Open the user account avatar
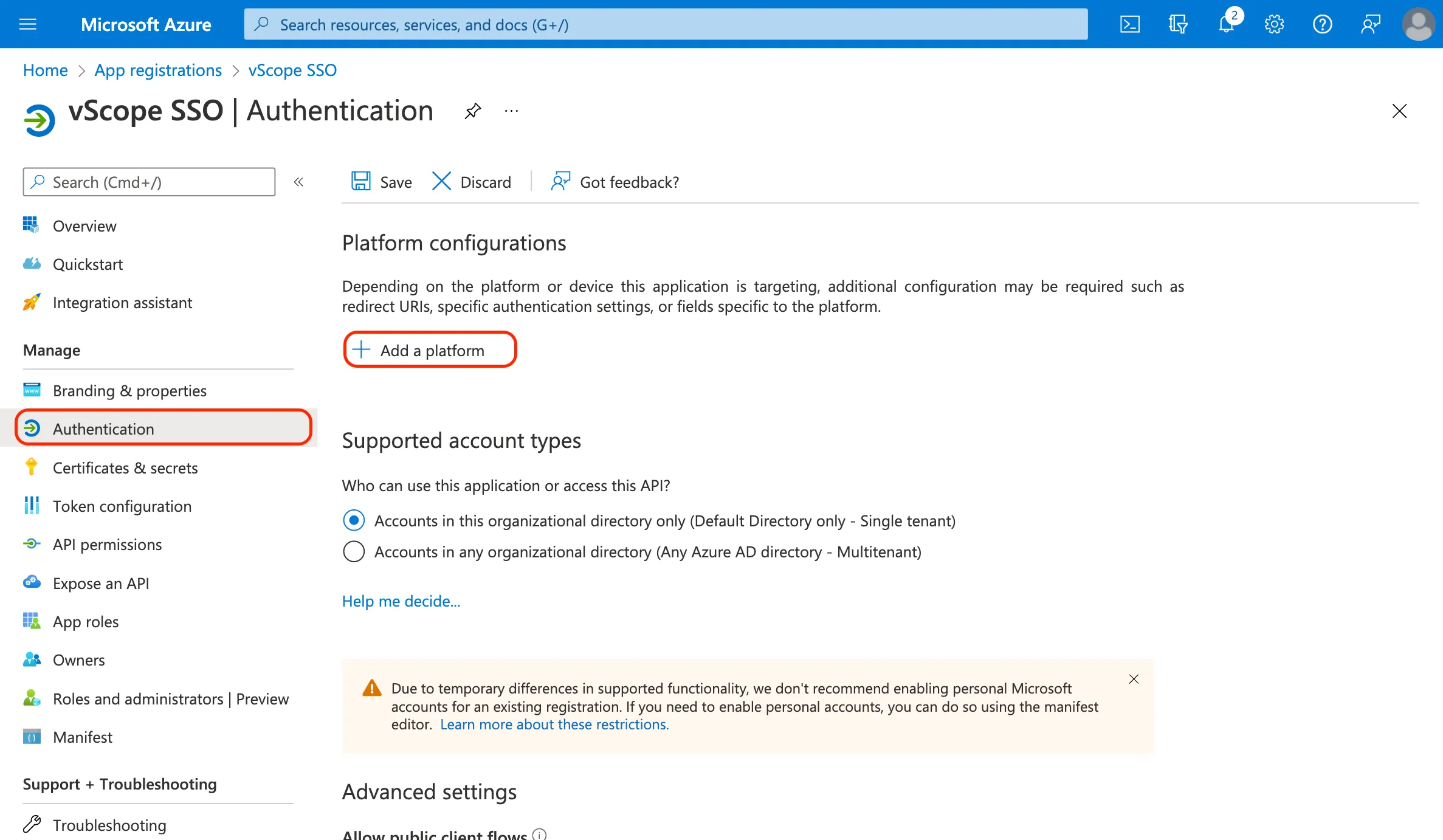 pos(1418,24)
